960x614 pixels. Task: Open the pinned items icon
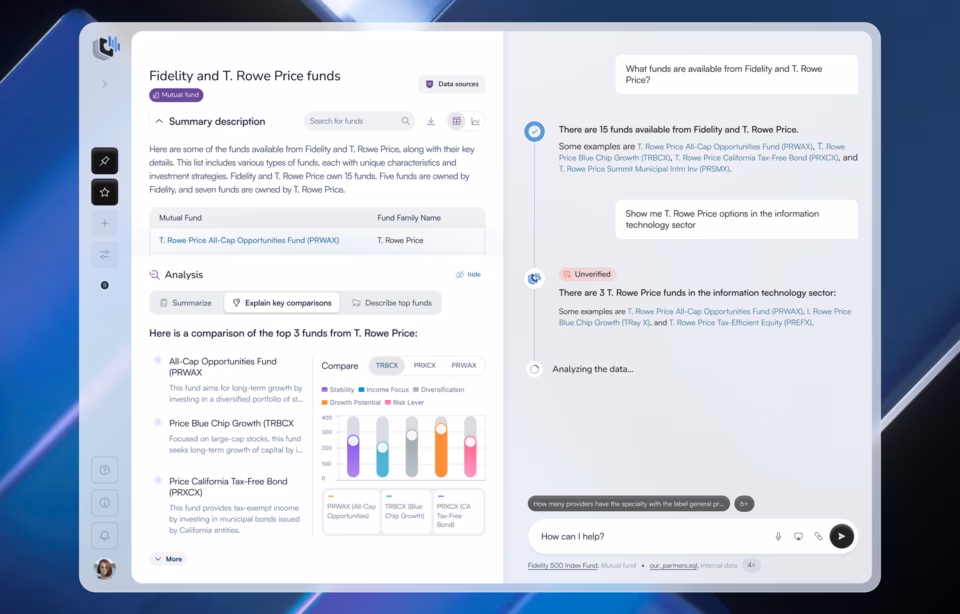coord(105,161)
